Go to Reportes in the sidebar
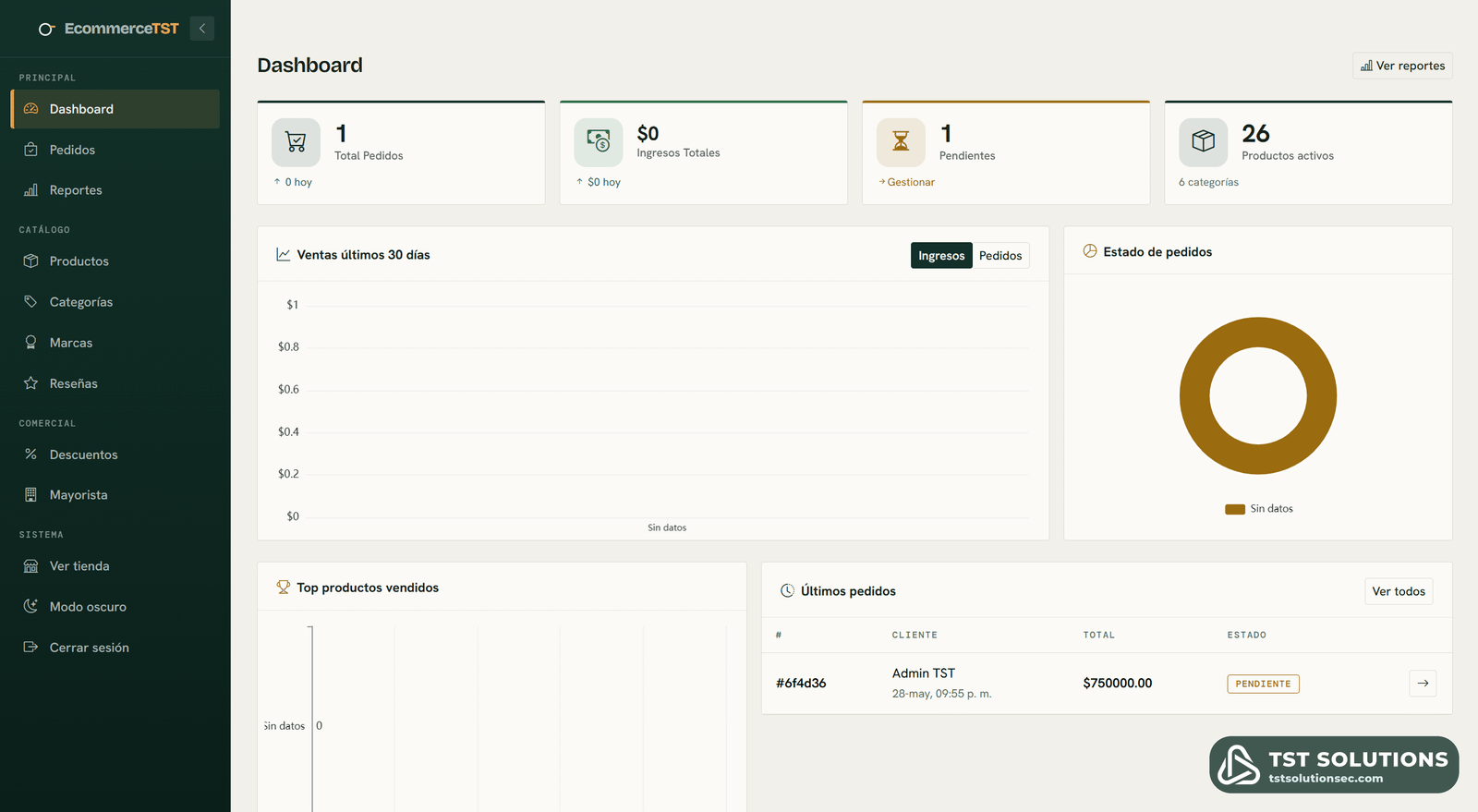The image size is (1478, 812). coord(115,190)
